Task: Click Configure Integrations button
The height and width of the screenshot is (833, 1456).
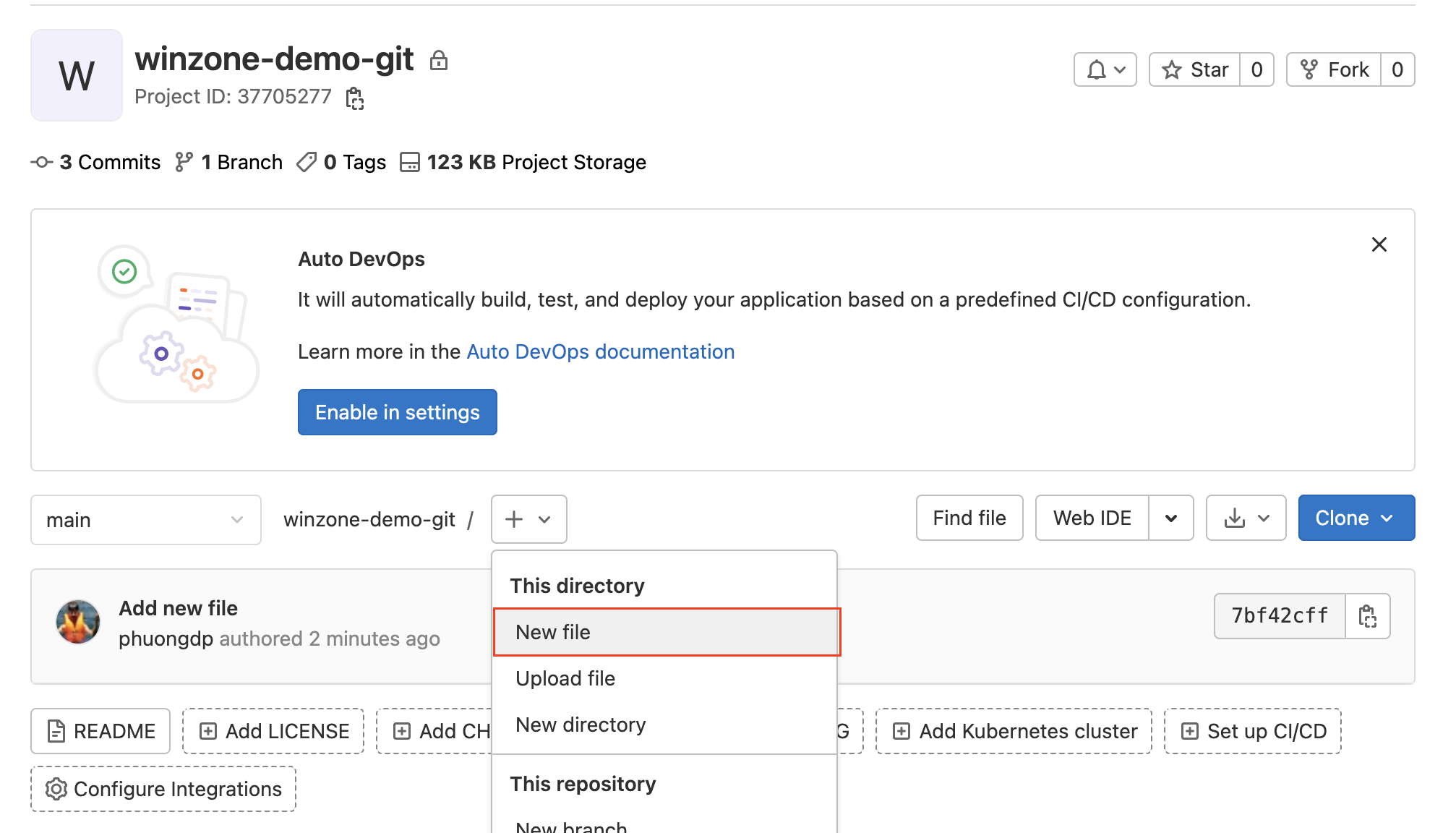Action: [163, 789]
